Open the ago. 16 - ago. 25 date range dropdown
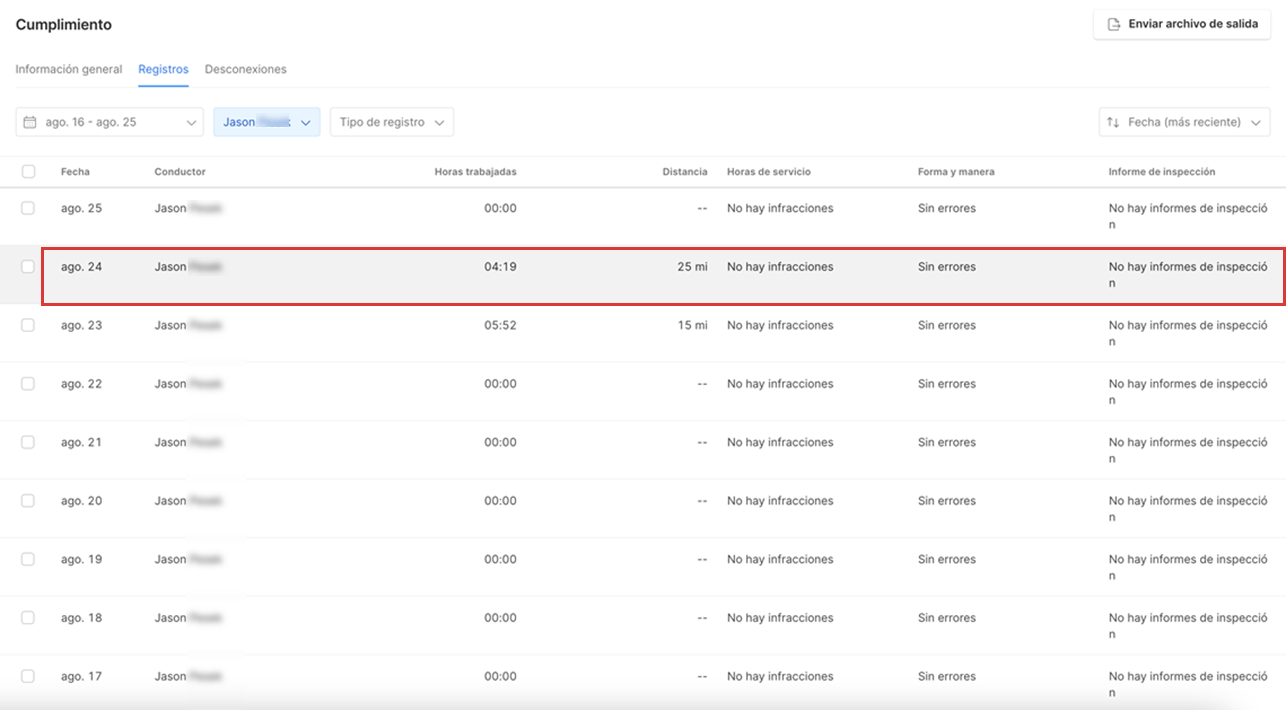The image size is (1286, 710). coord(110,122)
